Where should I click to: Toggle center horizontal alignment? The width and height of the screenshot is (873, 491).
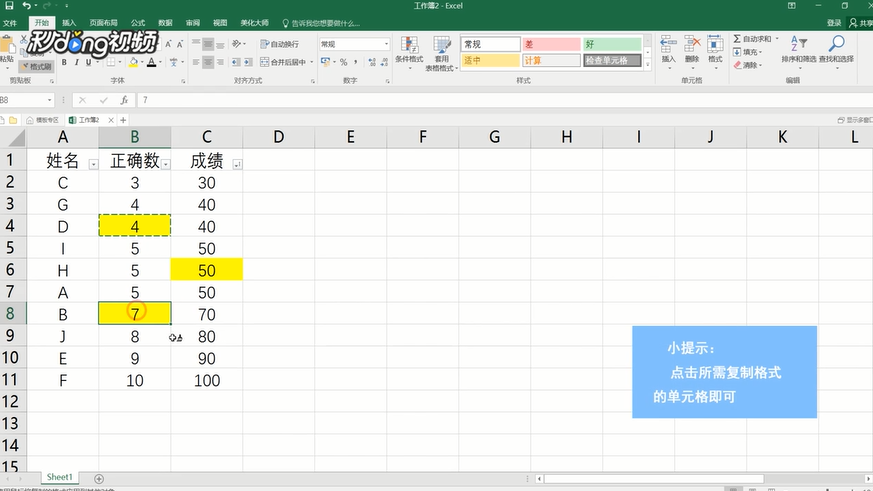208,62
